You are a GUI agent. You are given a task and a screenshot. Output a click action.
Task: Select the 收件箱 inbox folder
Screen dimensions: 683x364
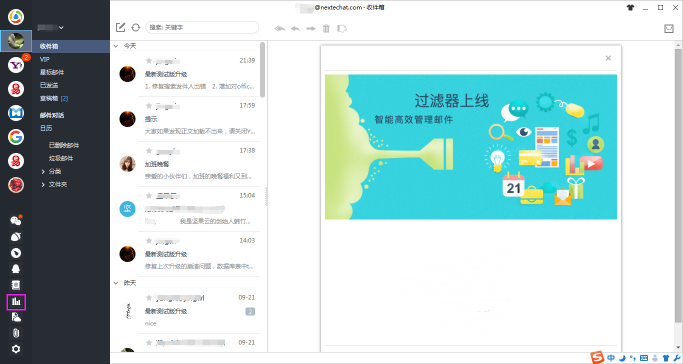[x=71, y=46]
